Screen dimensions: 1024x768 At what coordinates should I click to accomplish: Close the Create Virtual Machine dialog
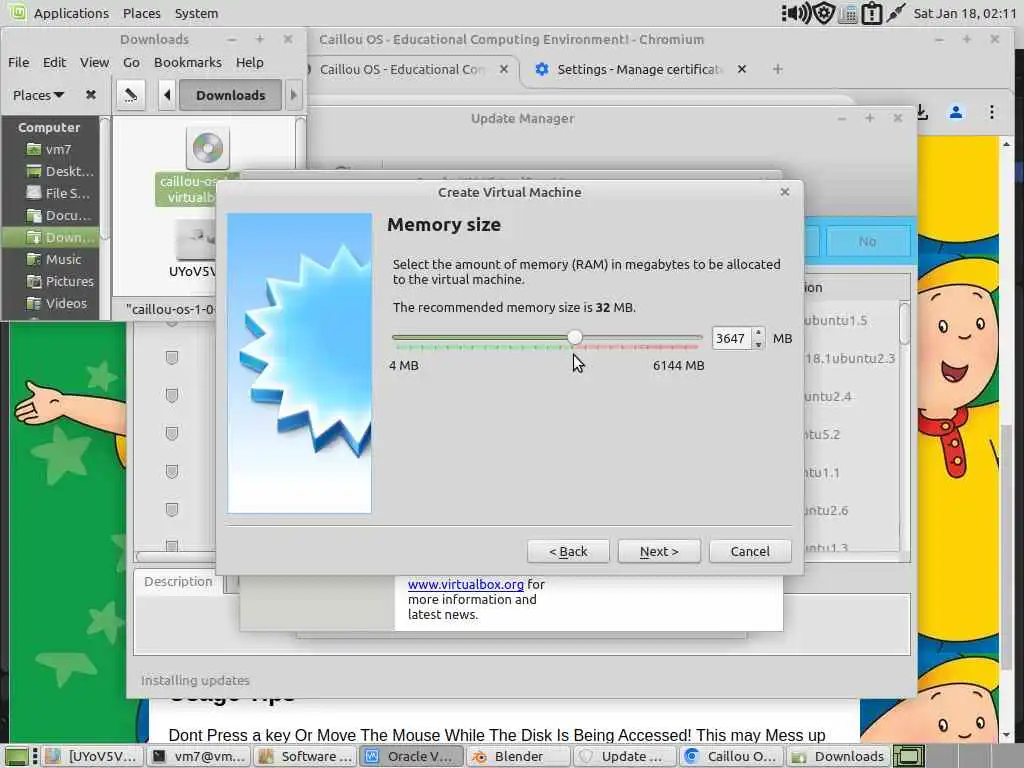(785, 192)
